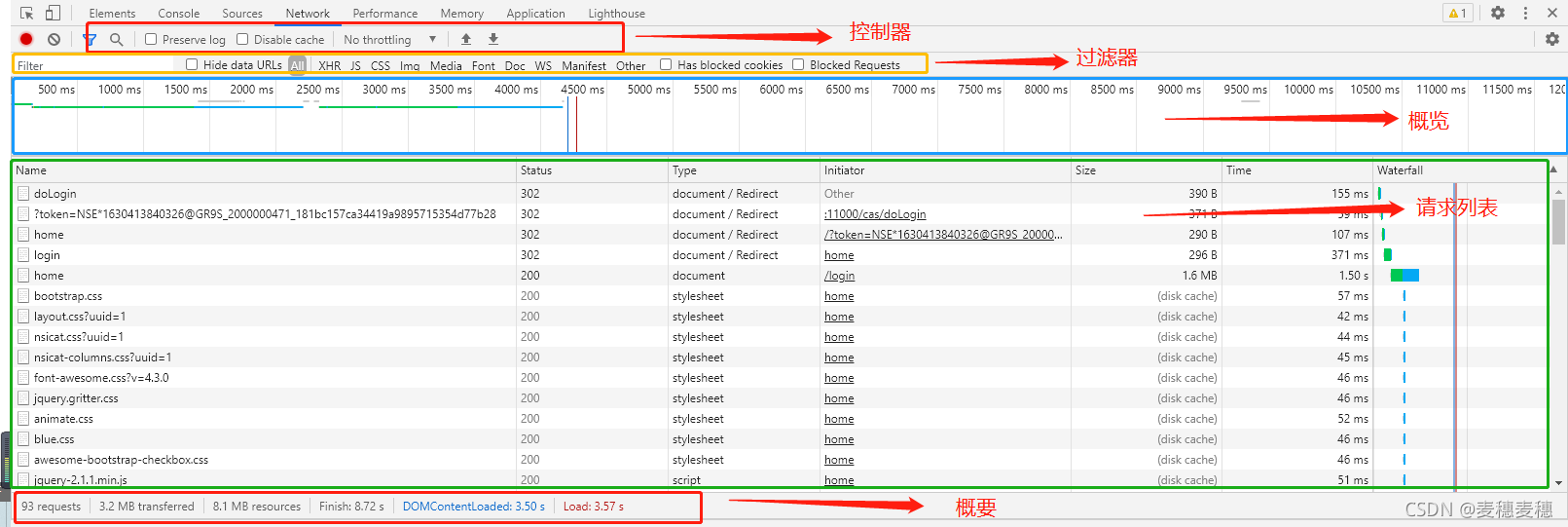Export HAR file with download arrow
Viewport: 1568px width, 527px height.
[493, 39]
